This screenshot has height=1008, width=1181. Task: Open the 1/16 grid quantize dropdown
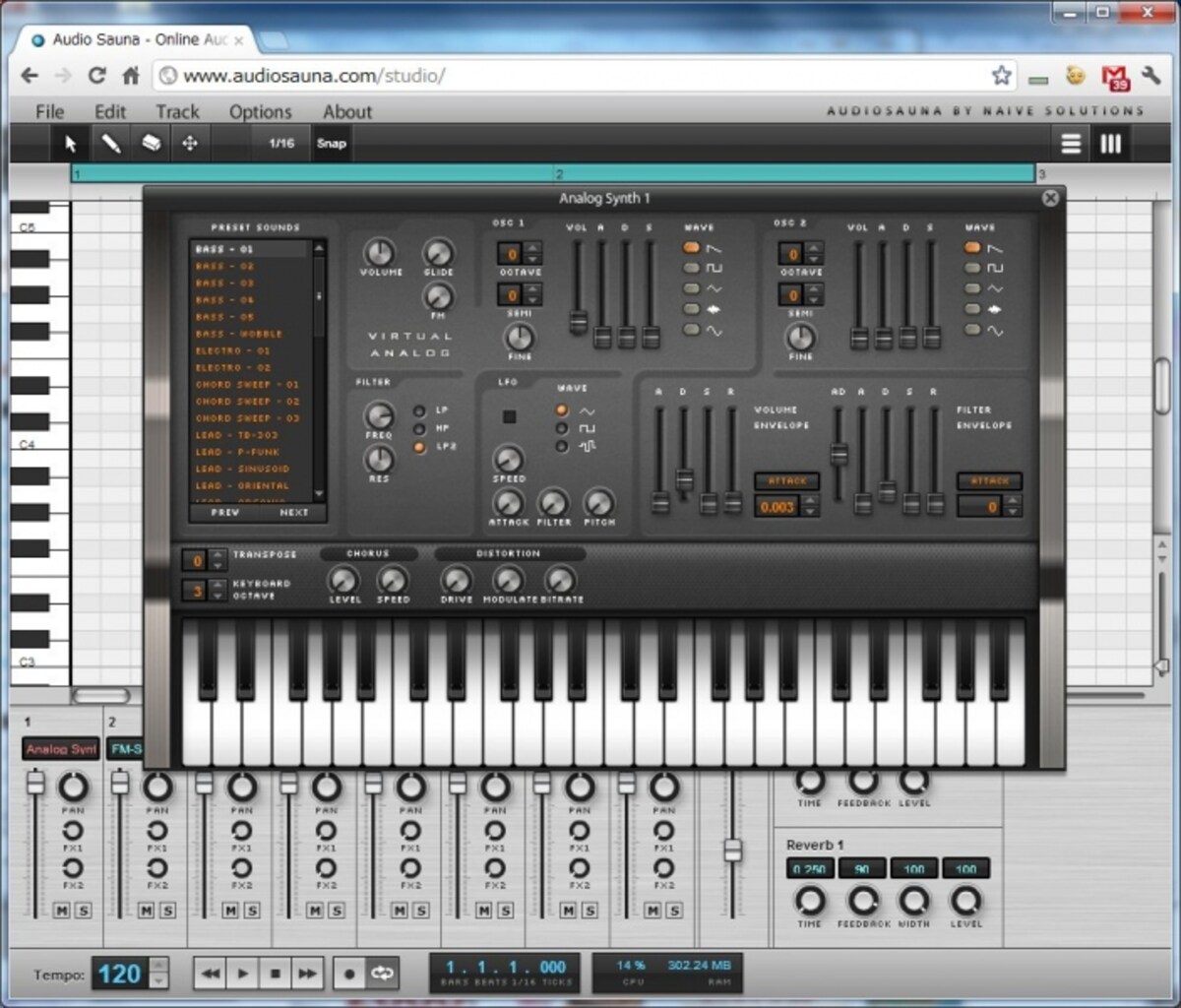pyautogui.click(x=281, y=144)
